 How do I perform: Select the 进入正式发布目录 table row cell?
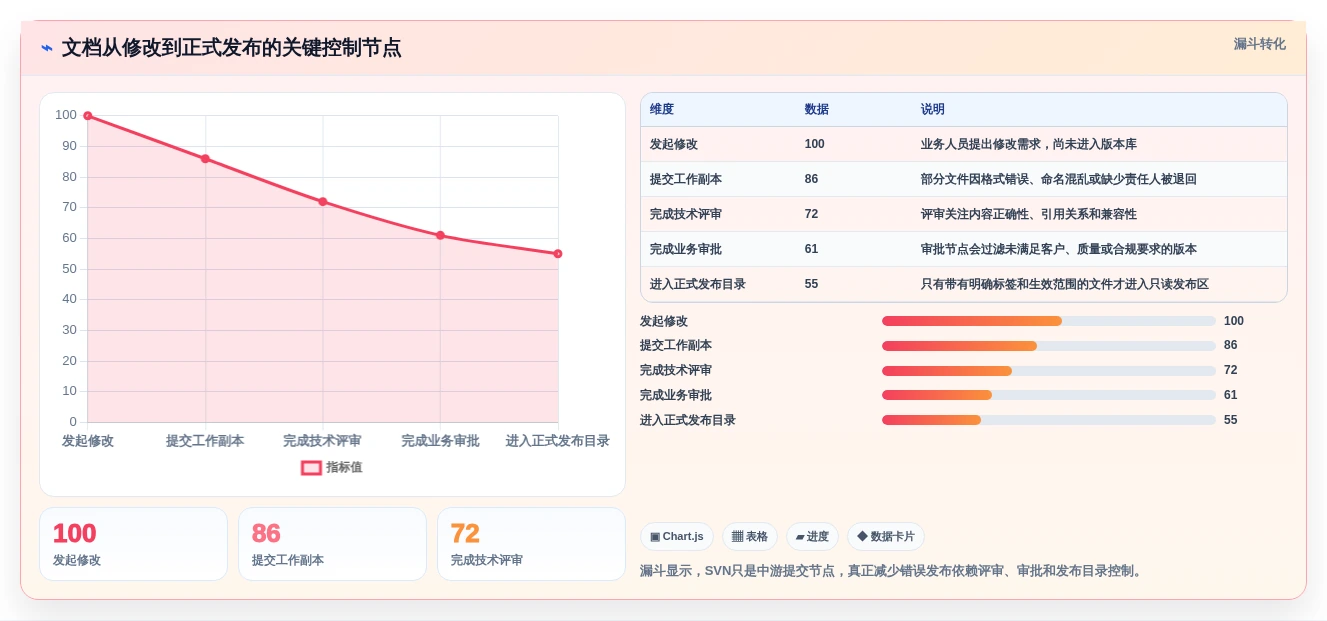pyautogui.click(x=698, y=284)
